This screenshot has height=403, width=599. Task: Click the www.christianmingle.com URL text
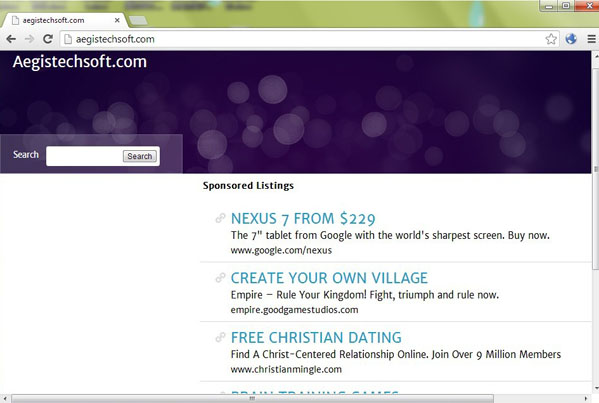[x=286, y=369]
